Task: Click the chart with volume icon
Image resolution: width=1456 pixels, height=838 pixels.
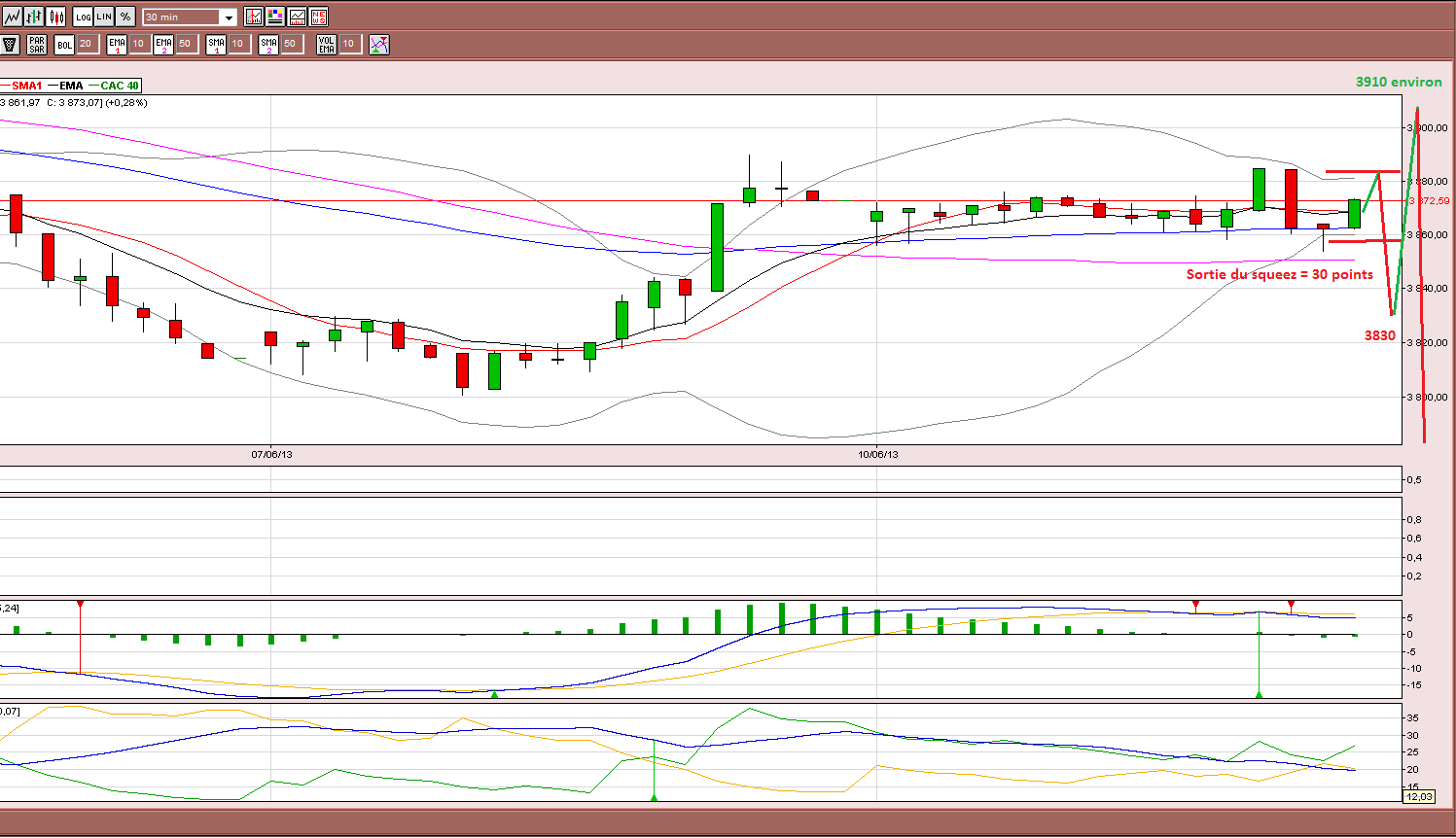Action: 297,17
